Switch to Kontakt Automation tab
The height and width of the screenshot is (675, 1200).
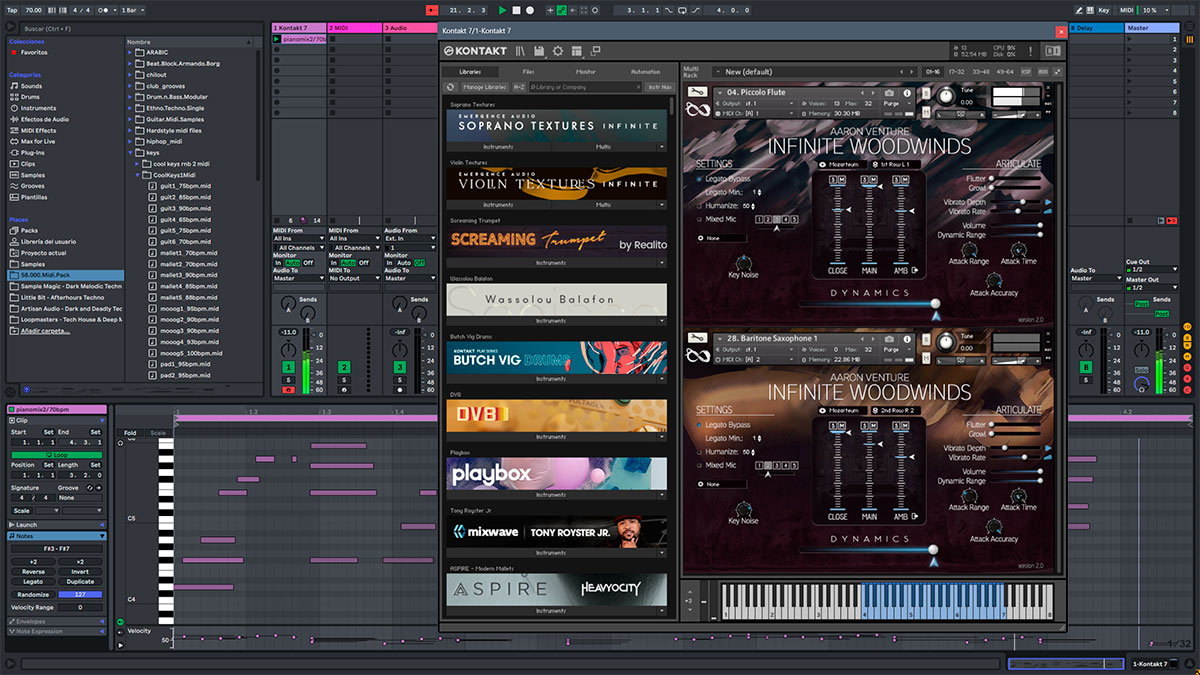645,72
